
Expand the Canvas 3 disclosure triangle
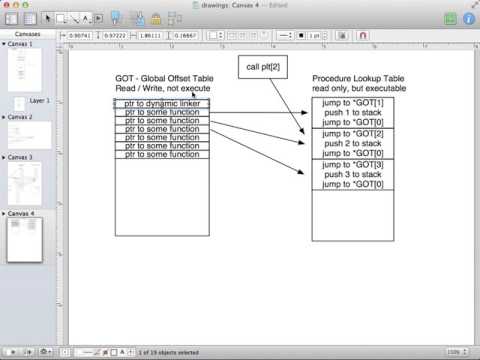pyautogui.click(x=4, y=157)
